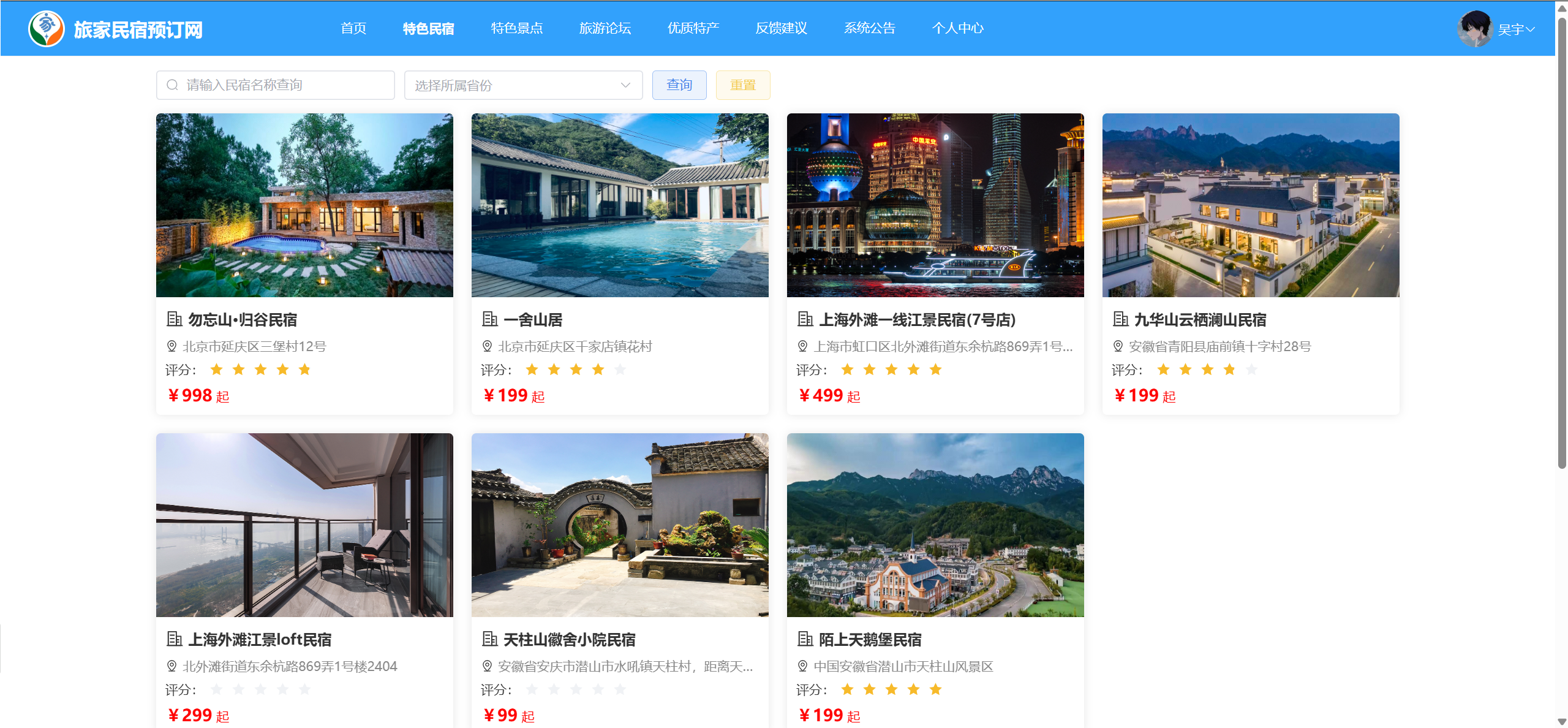This screenshot has height=728, width=1568.
Task: Expand the 吴宇 user menu chevron
Action: [1531, 29]
